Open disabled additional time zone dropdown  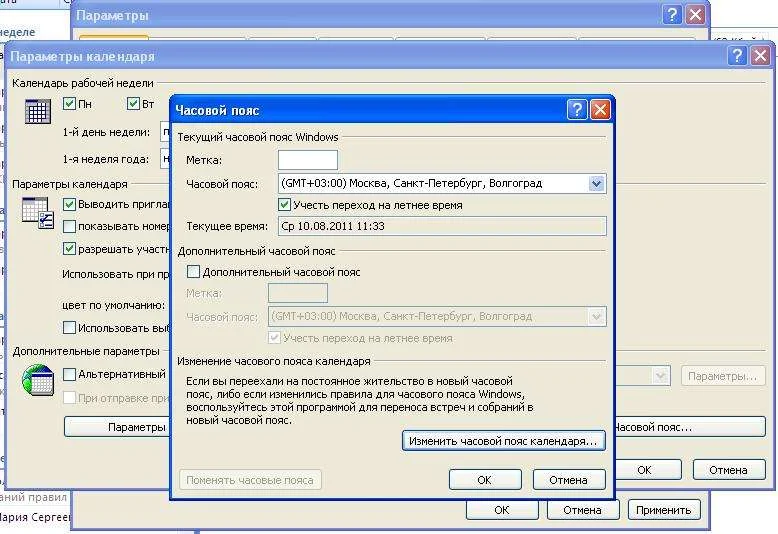coord(596,317)
